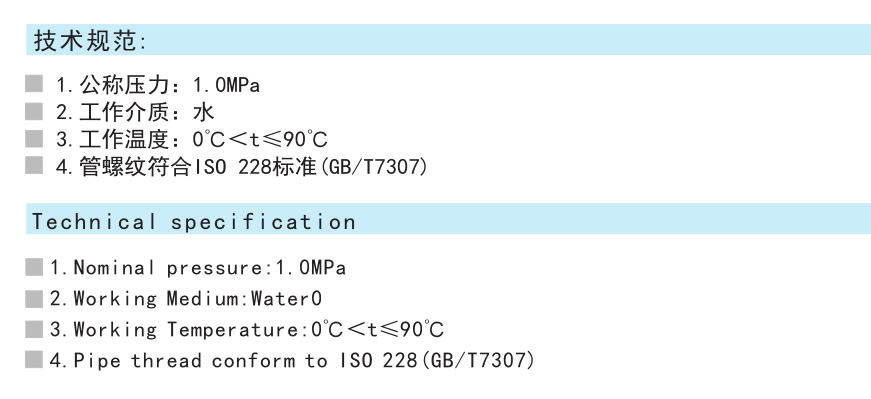Click the gray bullet beside 工作介质
Screen dimensions: 871x399
tap(34, 112)
